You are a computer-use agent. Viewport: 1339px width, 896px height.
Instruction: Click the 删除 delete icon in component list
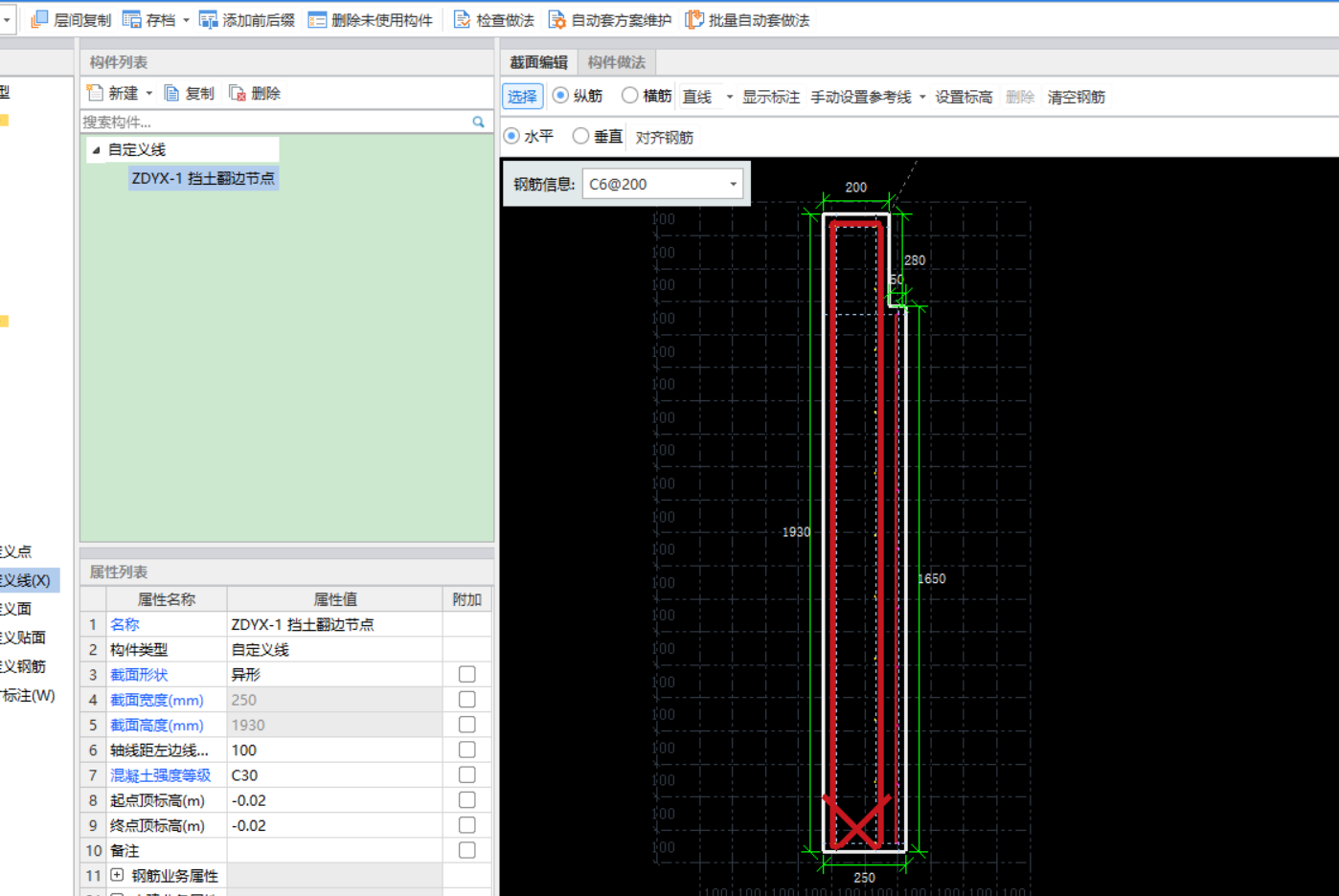pos(238,93)
